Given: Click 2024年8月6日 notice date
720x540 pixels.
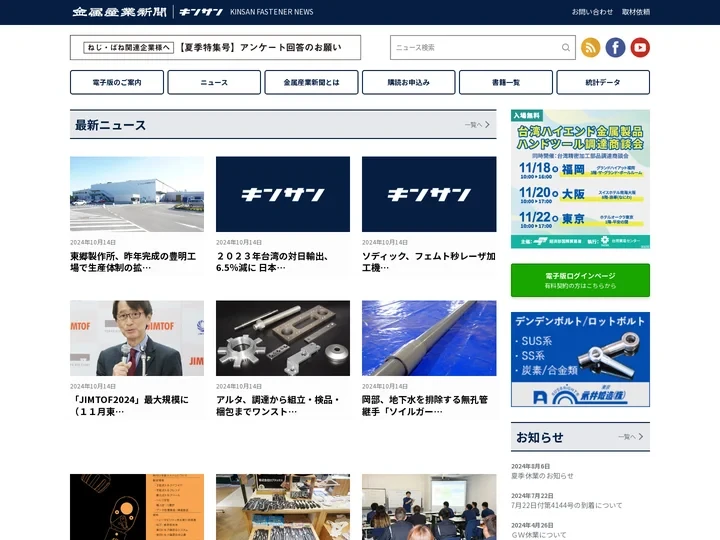Looking at the screenshot, I should (531, 466).
